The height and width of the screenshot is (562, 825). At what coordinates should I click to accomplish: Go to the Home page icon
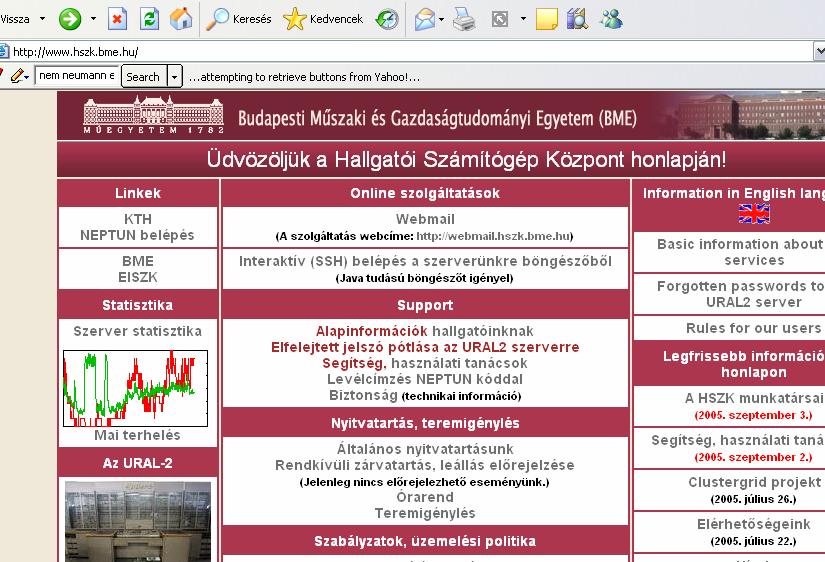tap(181, 19)
